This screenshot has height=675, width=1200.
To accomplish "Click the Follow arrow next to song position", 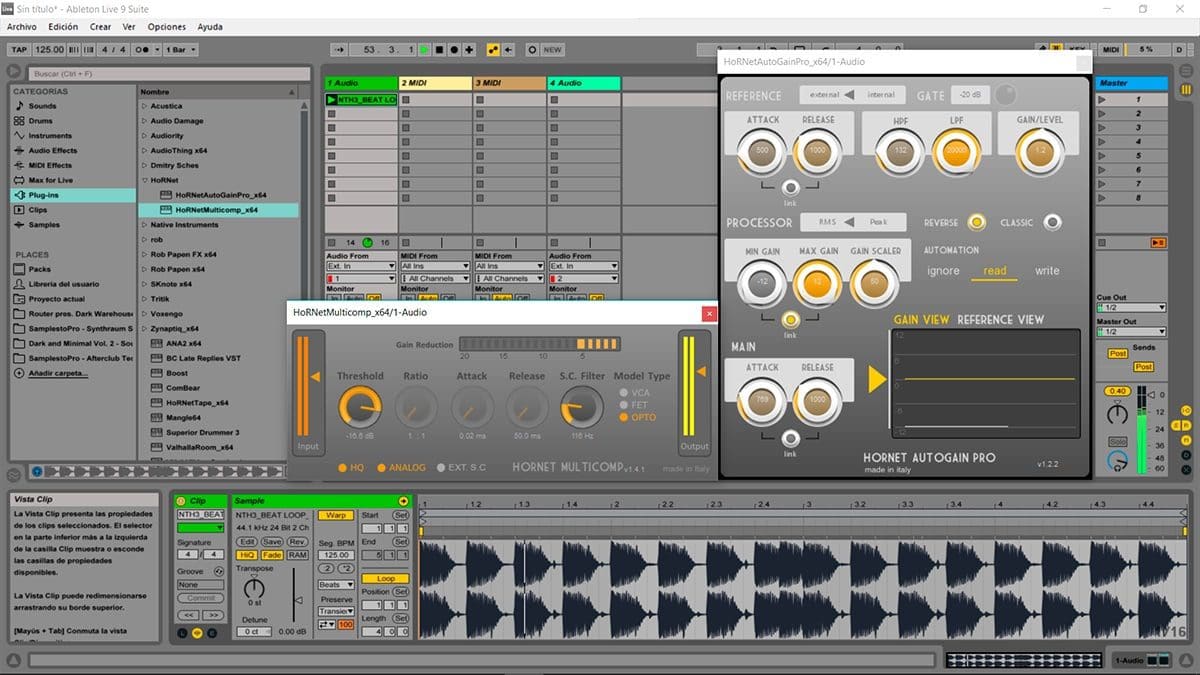I will 337,49.
